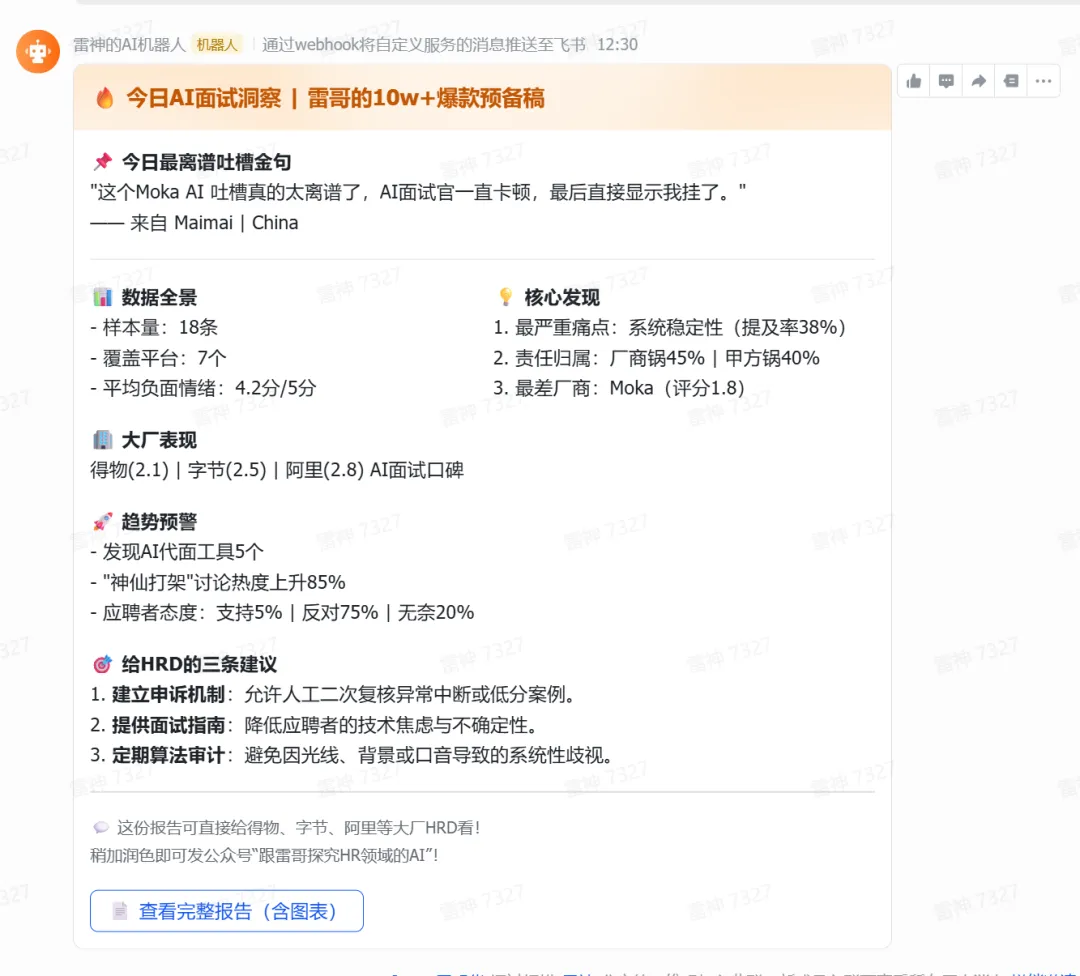Click the heading 核心发现
The height and width of the screenshot is (976, 1080).
point(562,297)
